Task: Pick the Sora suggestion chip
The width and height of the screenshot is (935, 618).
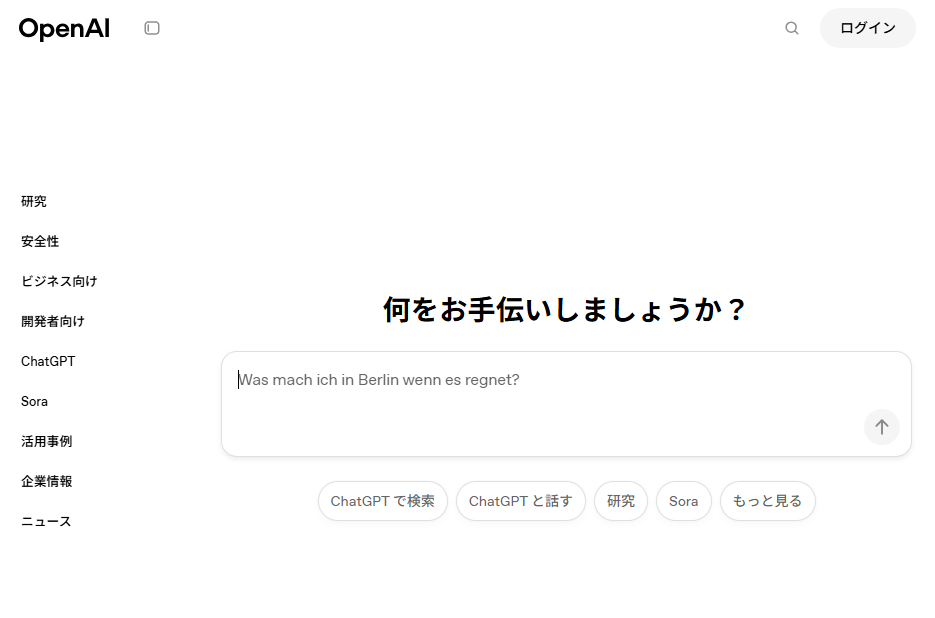Action: click(684, 501)
